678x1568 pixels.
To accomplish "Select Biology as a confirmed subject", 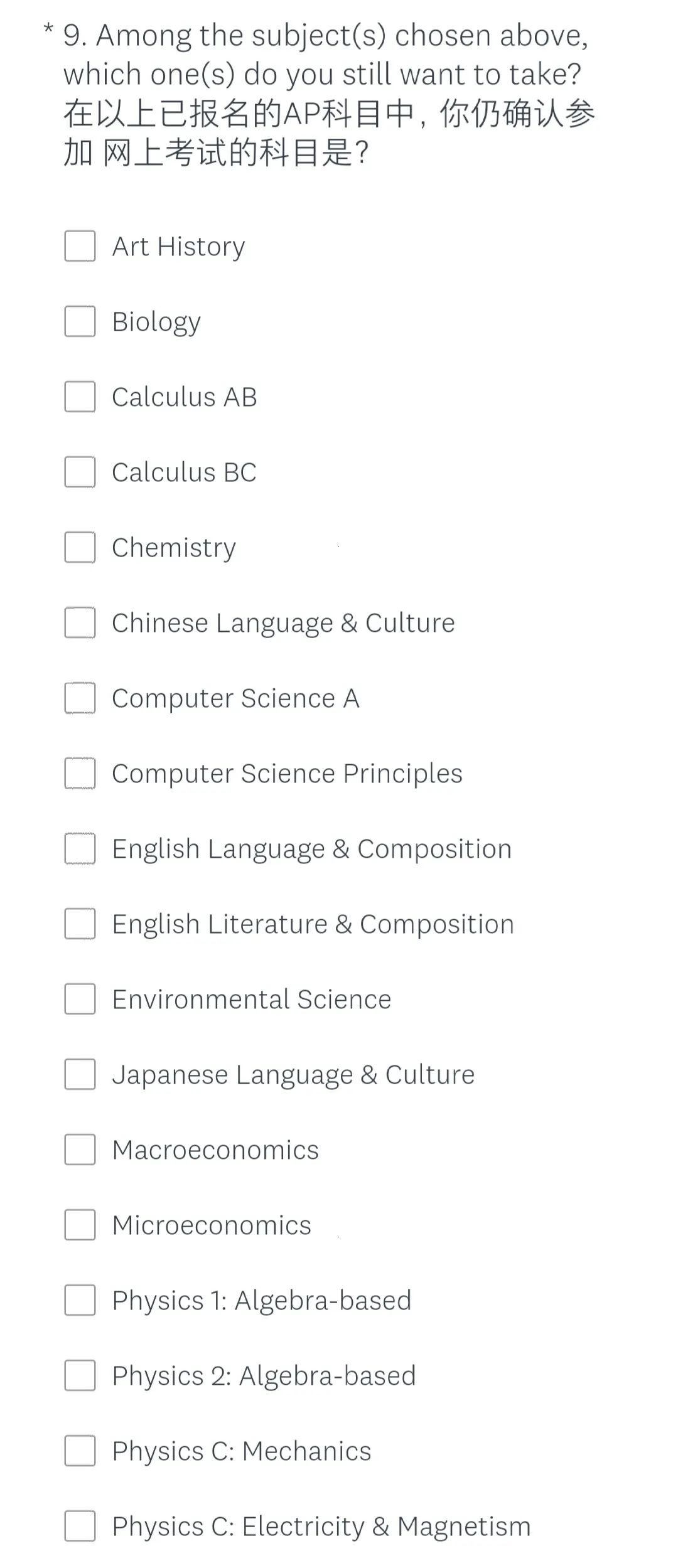I will click(x=79, y=322).
